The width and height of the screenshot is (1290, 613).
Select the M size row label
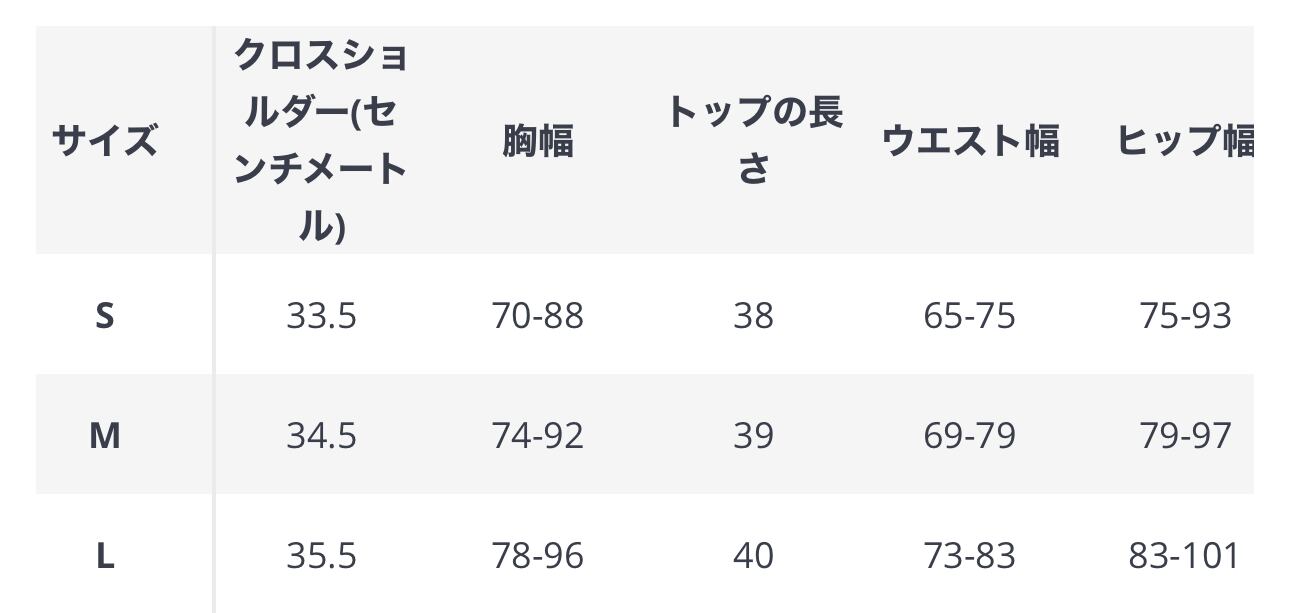click(105, 436)
